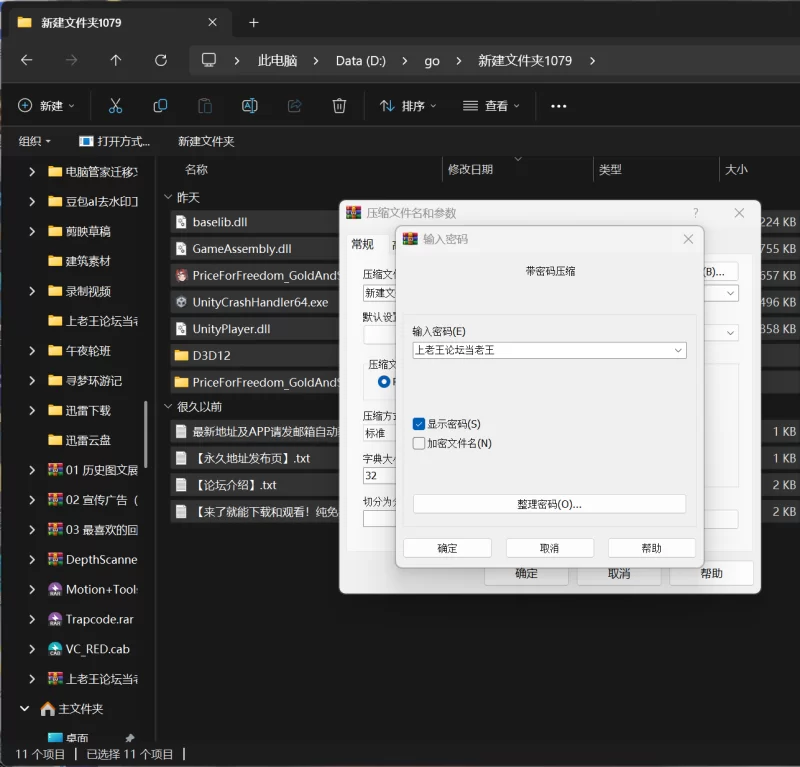Go up one folder level arrow
Viewport: 800px width, 767px height.
[x=116, y=60]
